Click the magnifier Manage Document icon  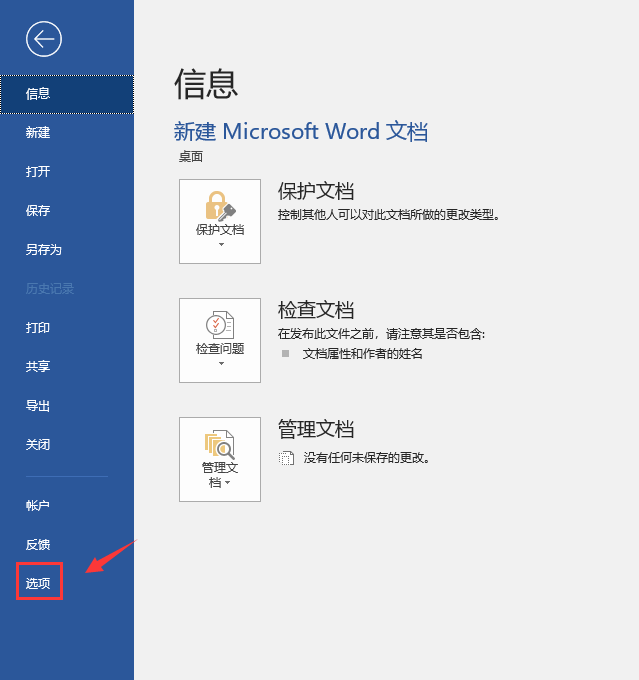[x=220, y=445]
